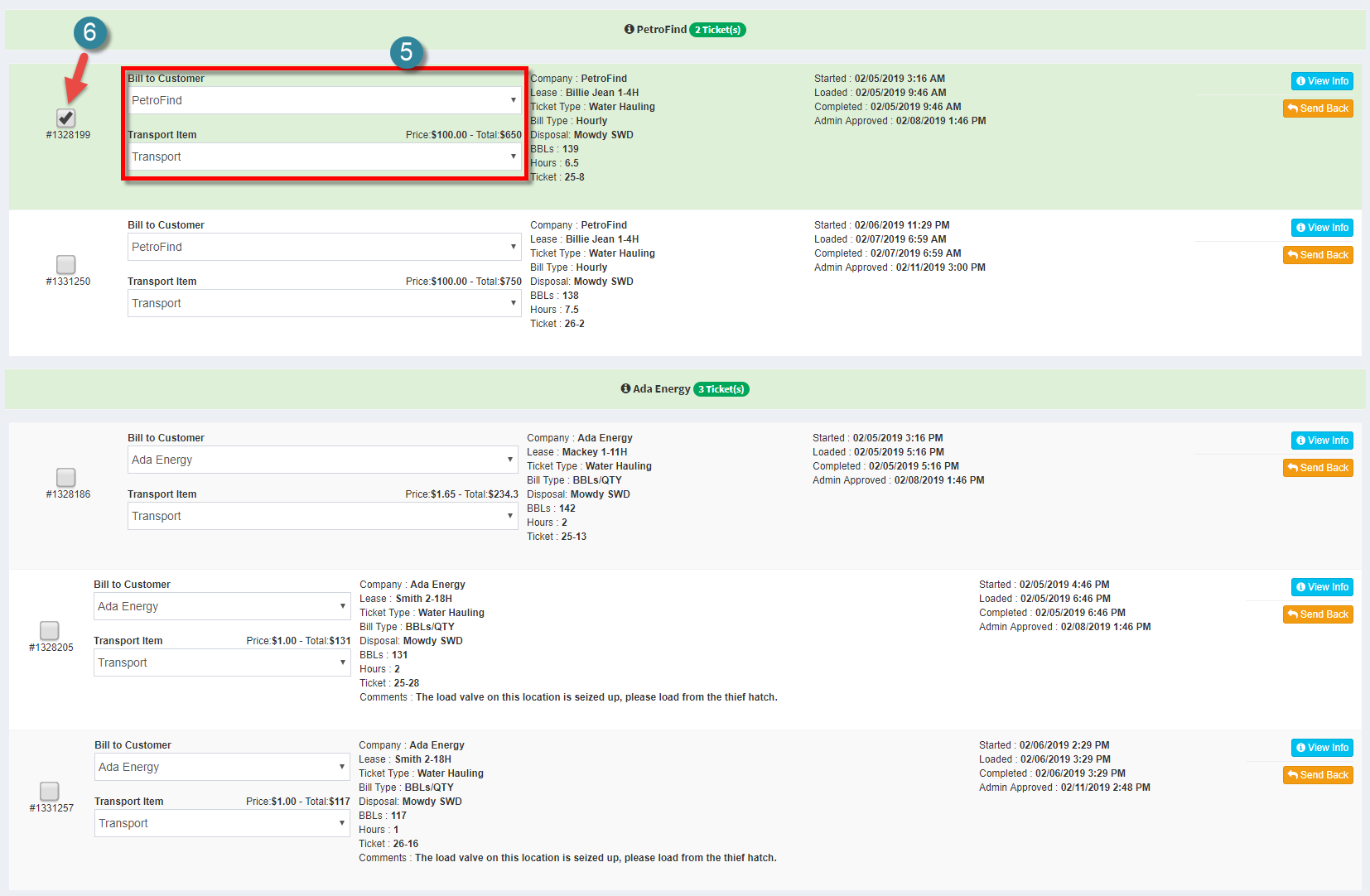The image size is (1370, 896).
Task: Click price text Total:$650
Action: point(499,135)
